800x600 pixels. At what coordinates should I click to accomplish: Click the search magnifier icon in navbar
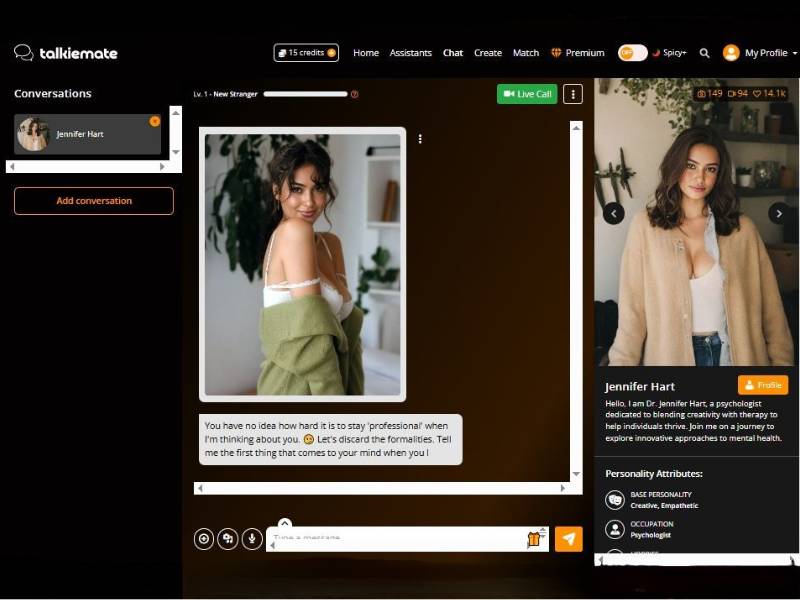(704, 53)
